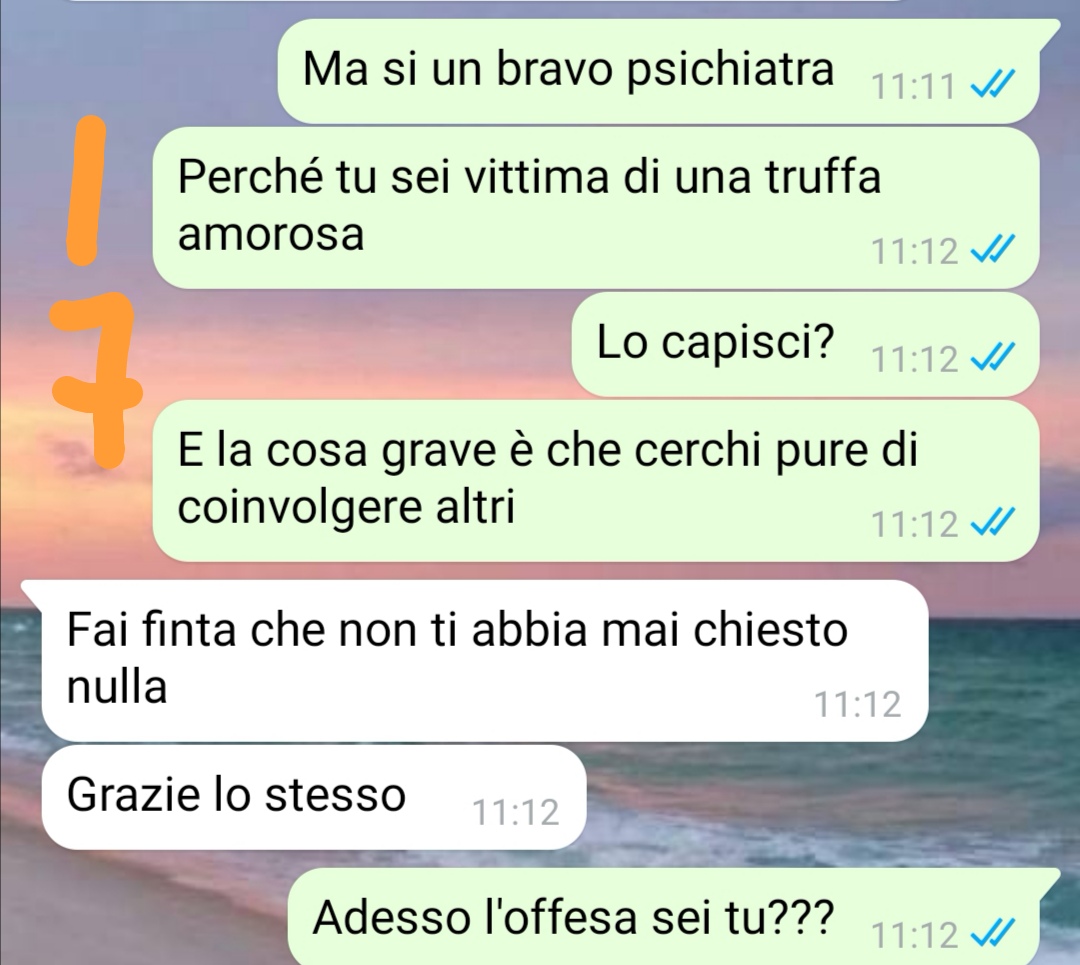Viewport: 1080px width, 965px height.
Task: Click read ticks on 'Adesso l'offesa sei tu???'
Action: coord(992,935)
